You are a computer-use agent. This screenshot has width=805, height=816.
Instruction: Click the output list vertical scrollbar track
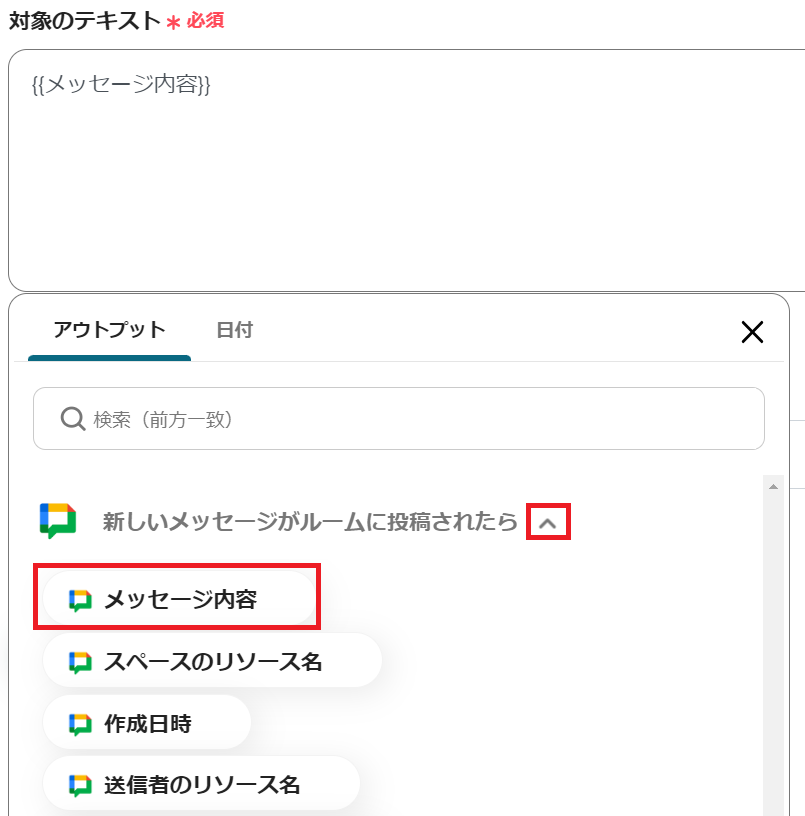773,651
